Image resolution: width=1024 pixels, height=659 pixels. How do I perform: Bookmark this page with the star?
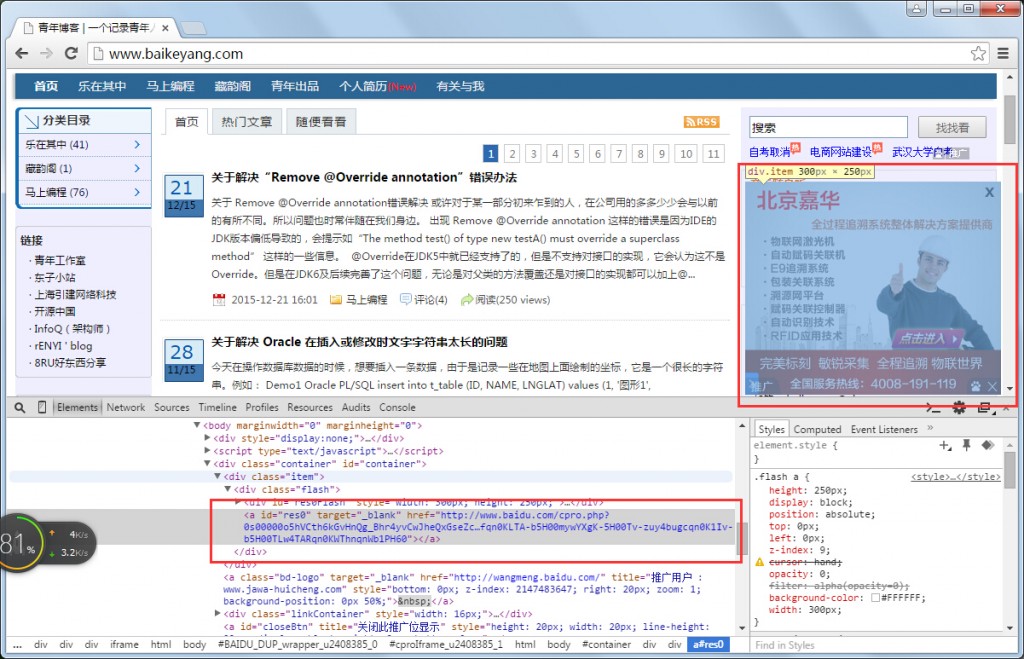click(x=978, y=54)
